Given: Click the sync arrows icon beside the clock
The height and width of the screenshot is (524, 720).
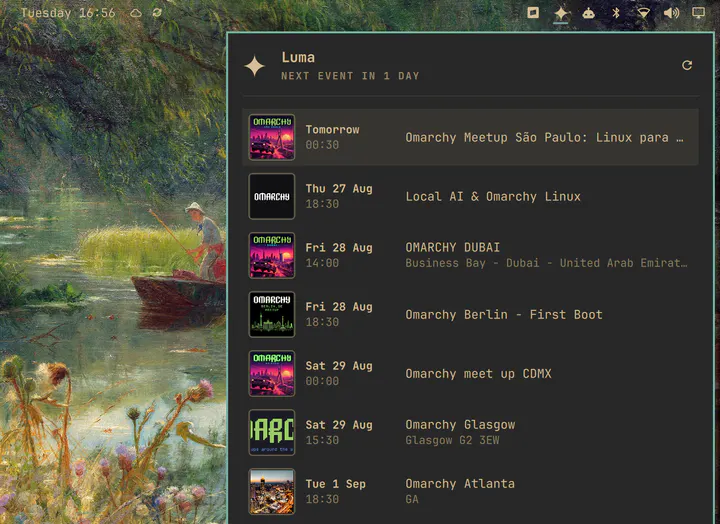Looking at the screenshot, I should tap(157, 12).
